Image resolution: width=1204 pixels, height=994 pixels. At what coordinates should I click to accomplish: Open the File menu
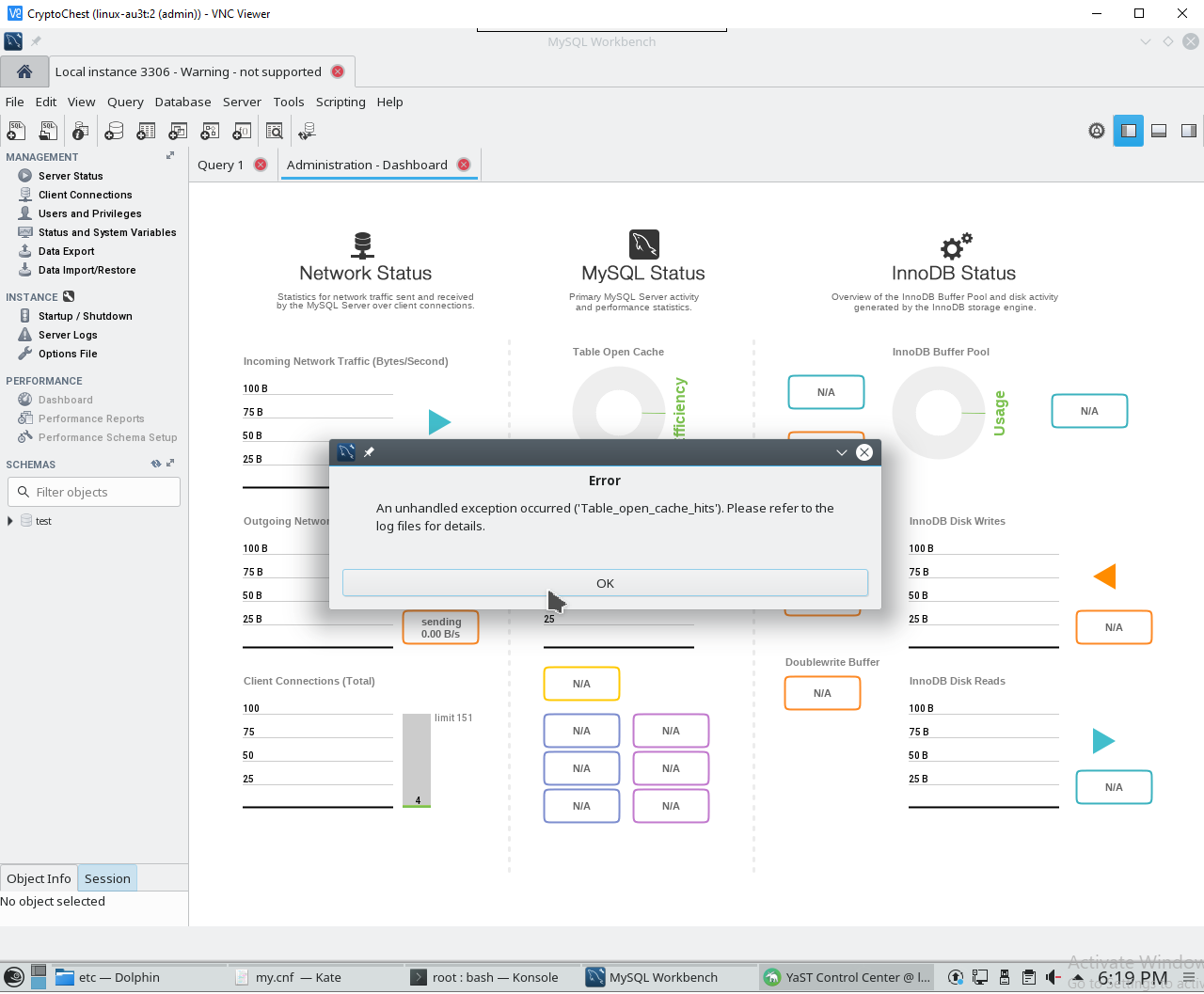point(15,102)
